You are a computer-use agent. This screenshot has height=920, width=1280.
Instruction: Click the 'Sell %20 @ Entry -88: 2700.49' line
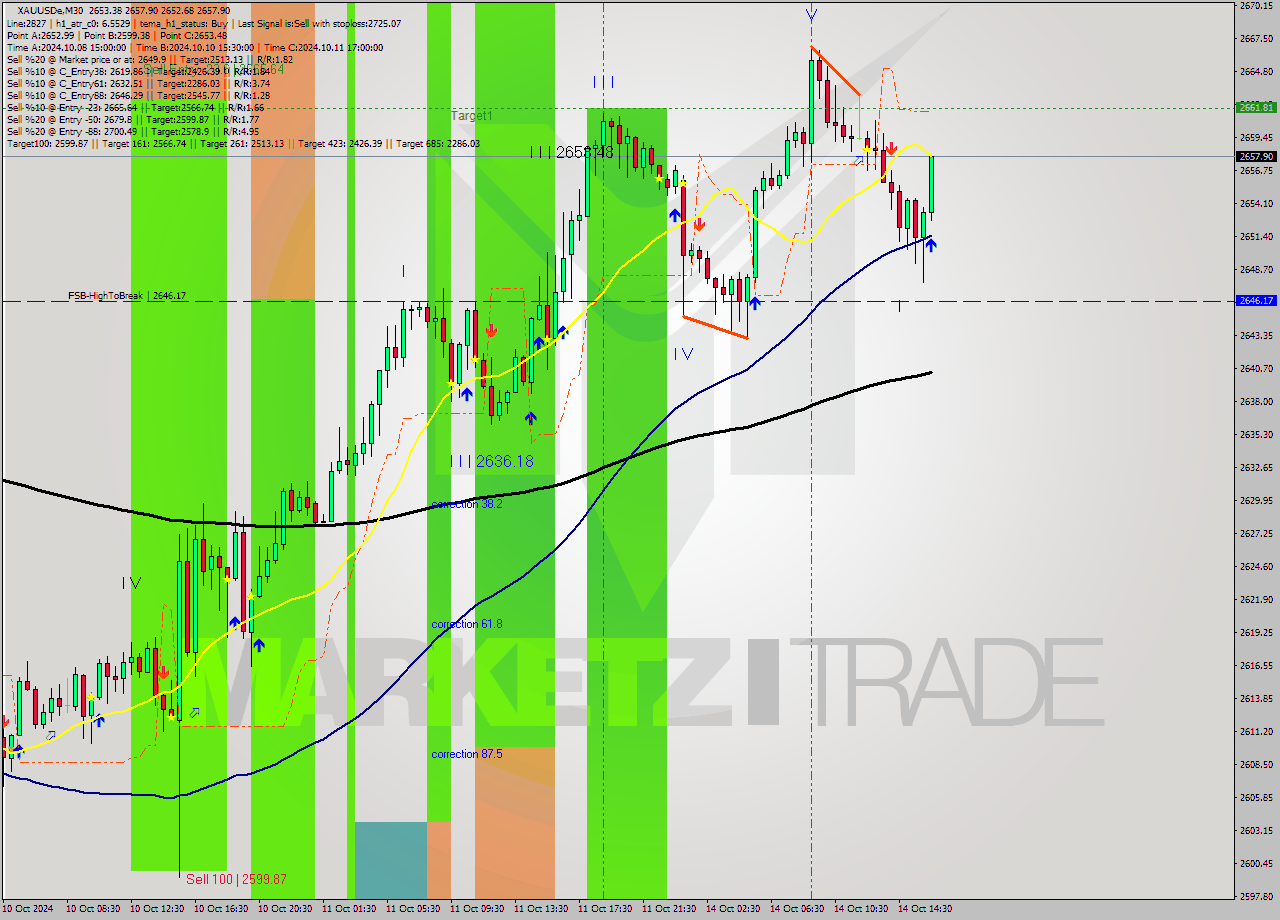(132, 131)
